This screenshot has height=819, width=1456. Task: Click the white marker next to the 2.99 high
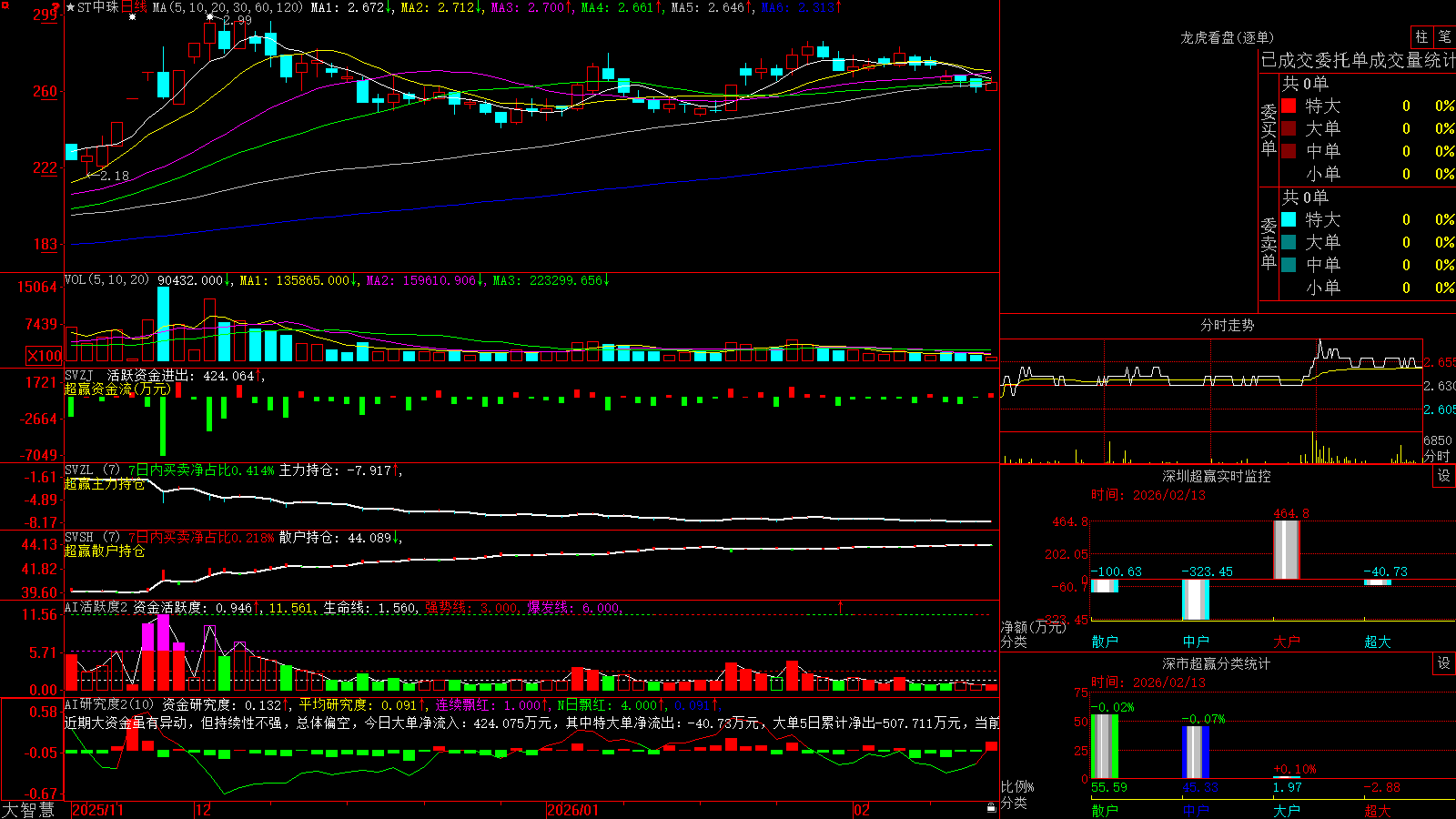click(211, 17)
